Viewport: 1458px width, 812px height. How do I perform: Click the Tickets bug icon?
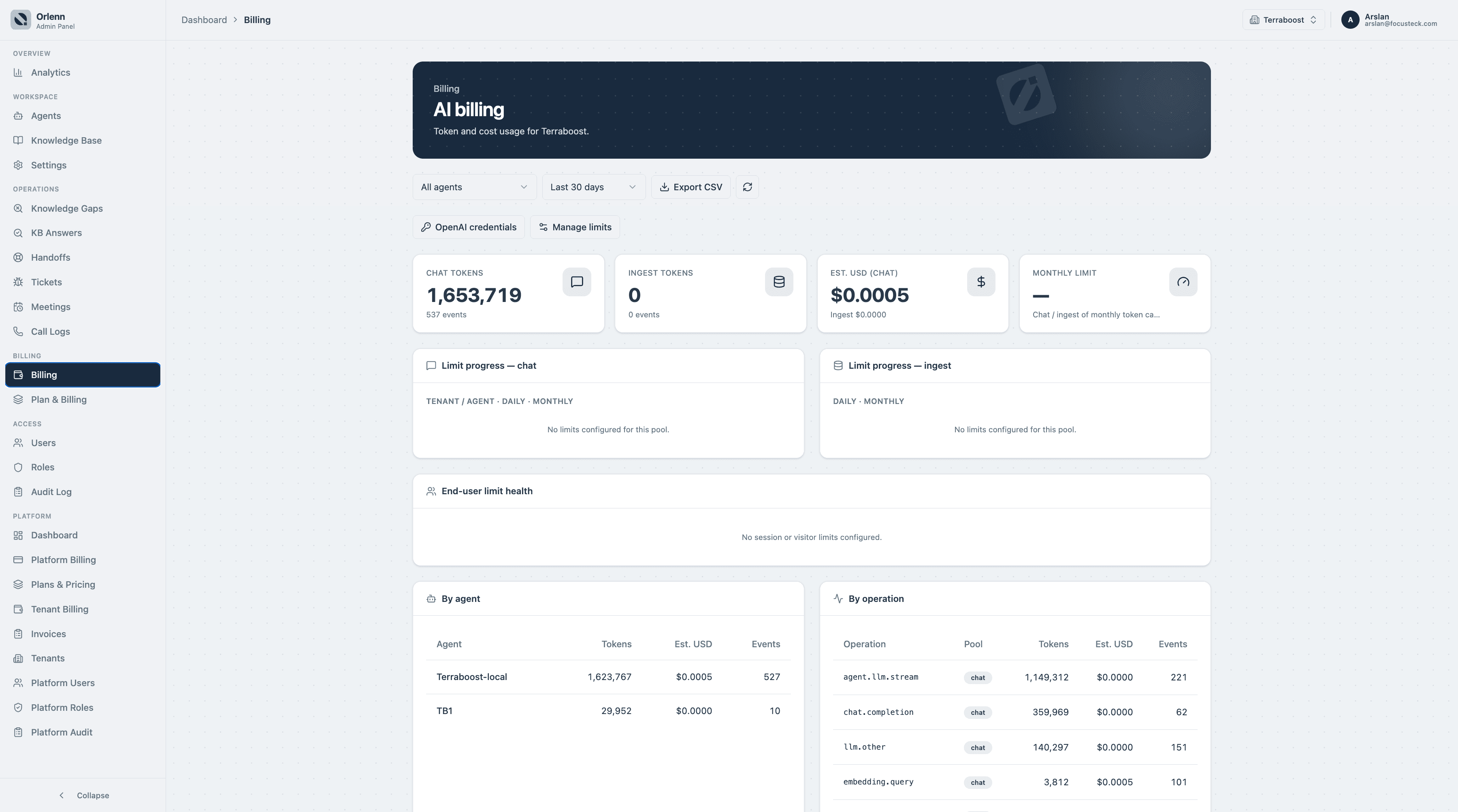click(18, 282)
